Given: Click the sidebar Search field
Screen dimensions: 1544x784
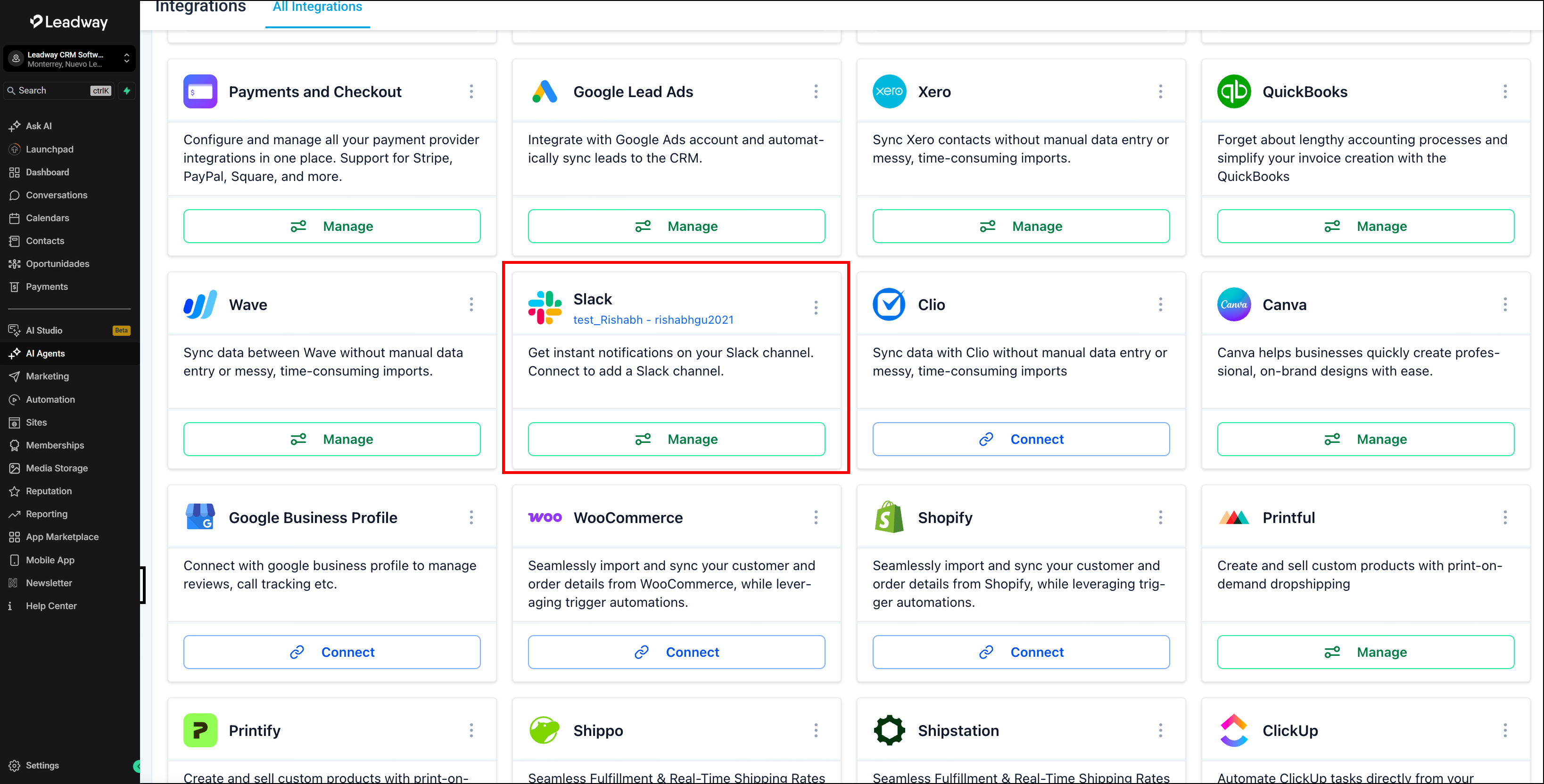Looking at the screenshot, I should point(59,90).
